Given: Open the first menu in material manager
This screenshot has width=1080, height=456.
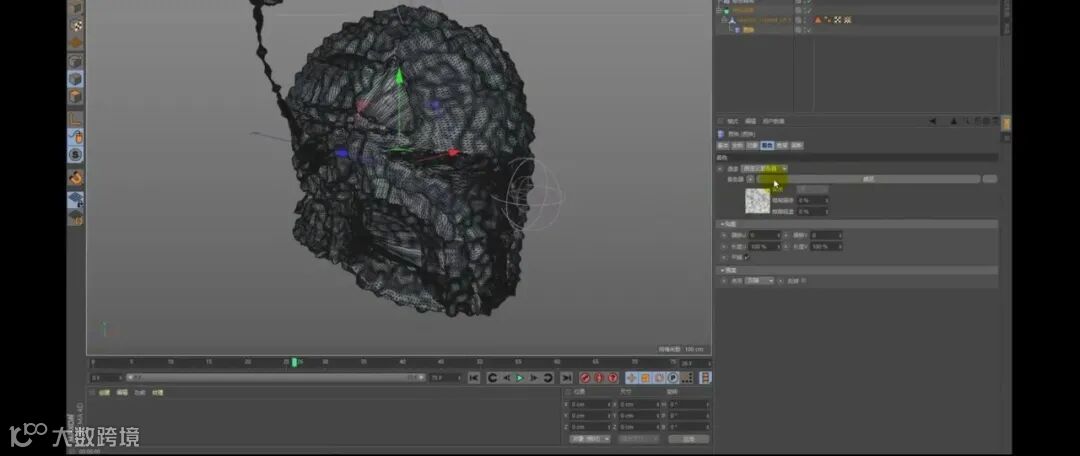Looking at the screenshot, I should [x=104, y=393].
